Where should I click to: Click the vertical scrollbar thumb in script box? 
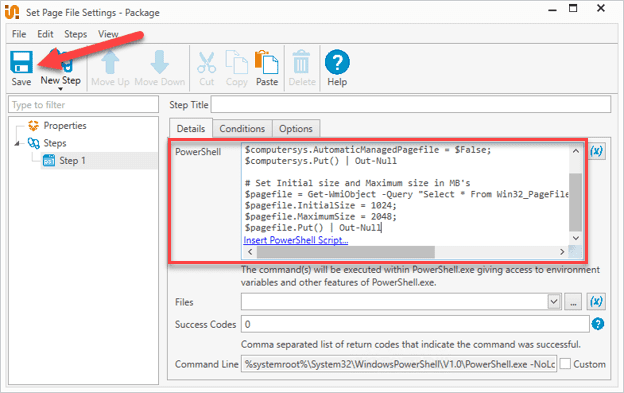point(575,202)
